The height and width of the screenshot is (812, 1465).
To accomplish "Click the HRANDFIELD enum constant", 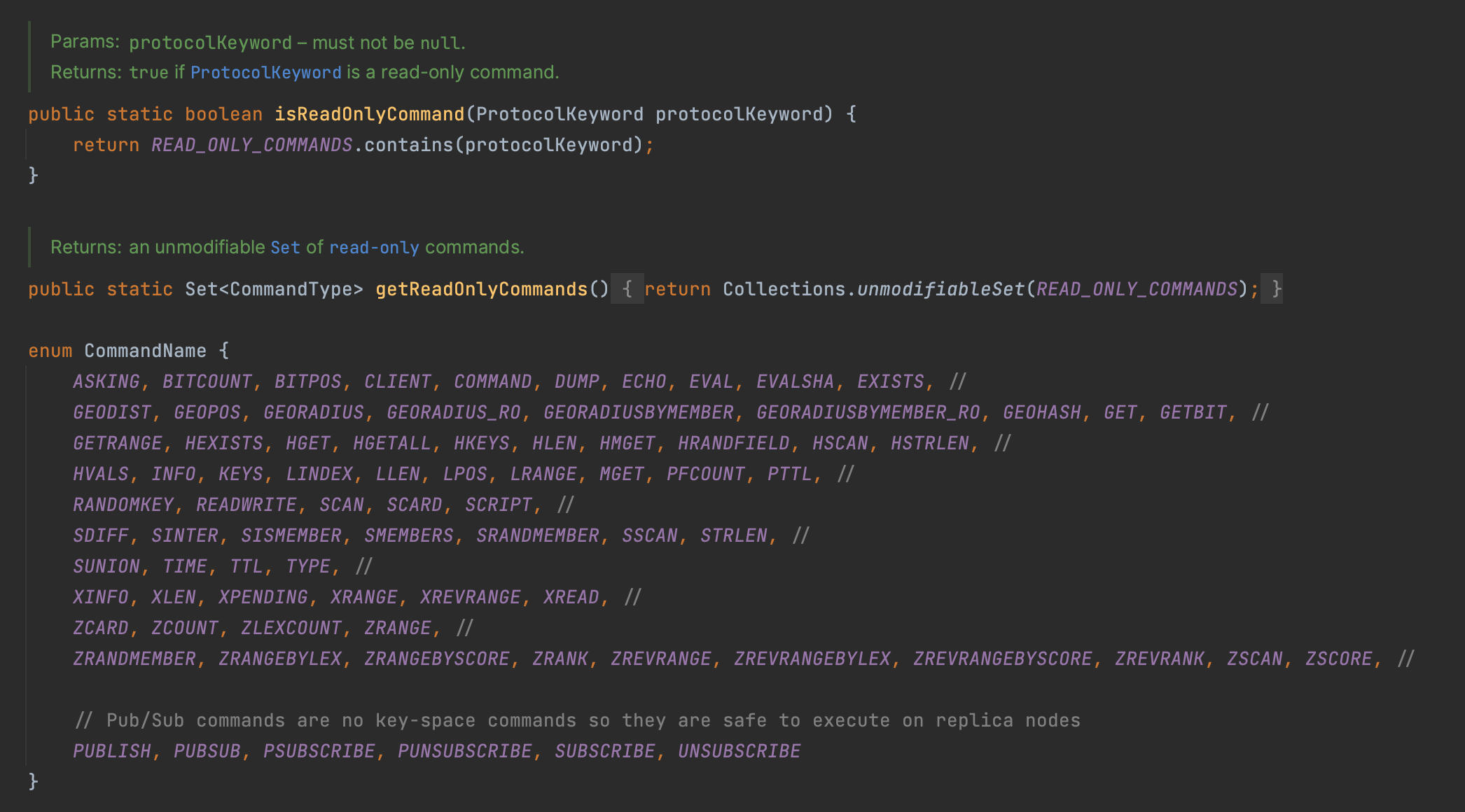I will [733, 443].
